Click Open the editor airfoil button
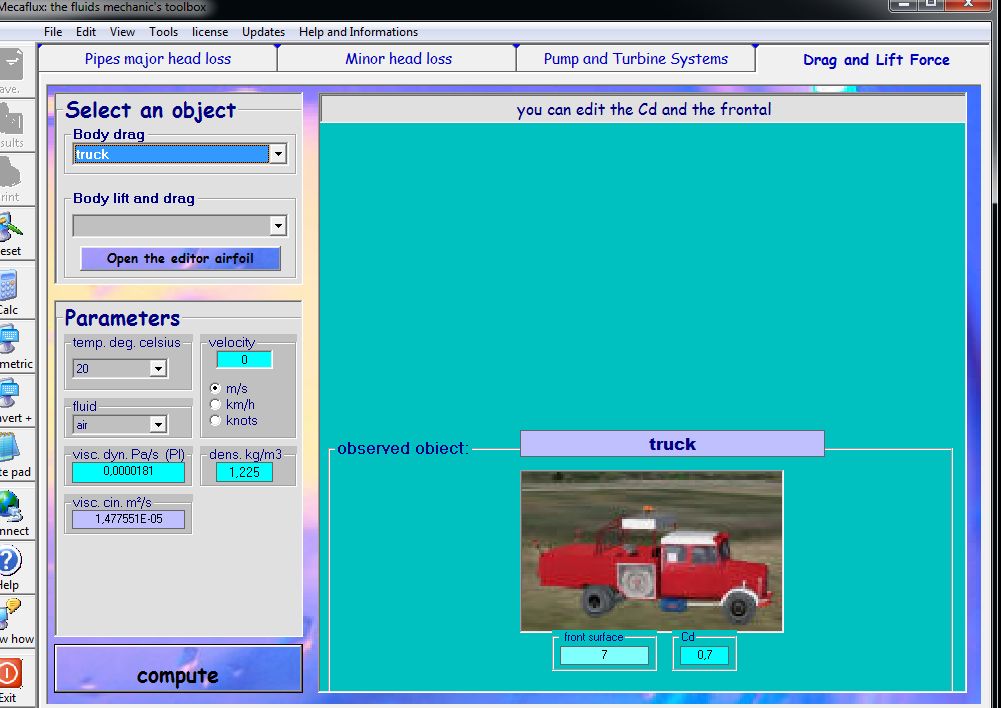The width and height of the screenshot is (1001, 708). tap(180, 258)
